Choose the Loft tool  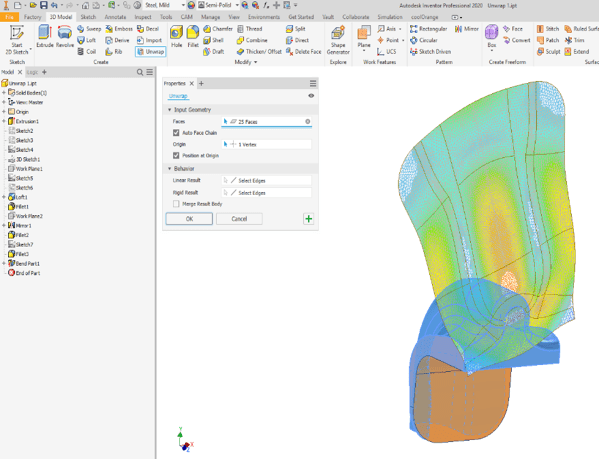point(86,40)
